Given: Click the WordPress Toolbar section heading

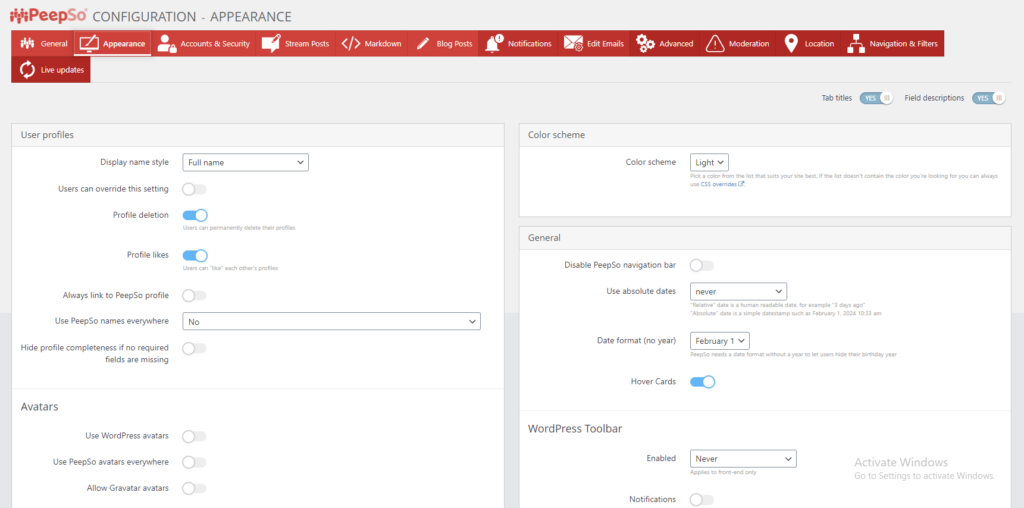Looking at the screenshot, I should [575, 429].
